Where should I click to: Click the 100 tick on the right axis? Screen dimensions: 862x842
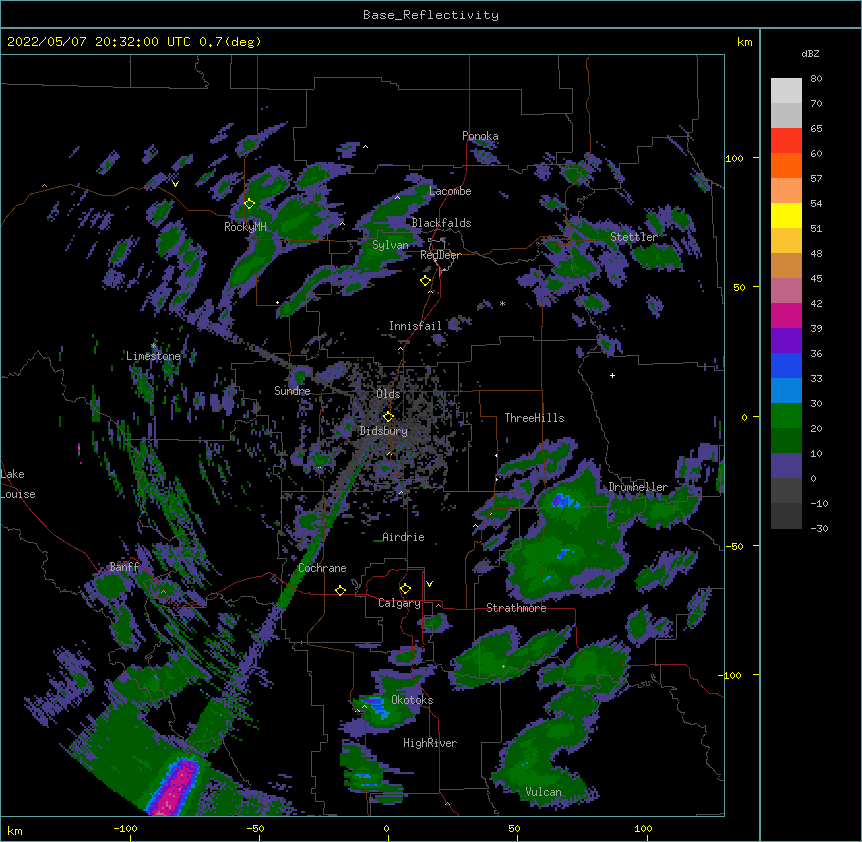734,158
